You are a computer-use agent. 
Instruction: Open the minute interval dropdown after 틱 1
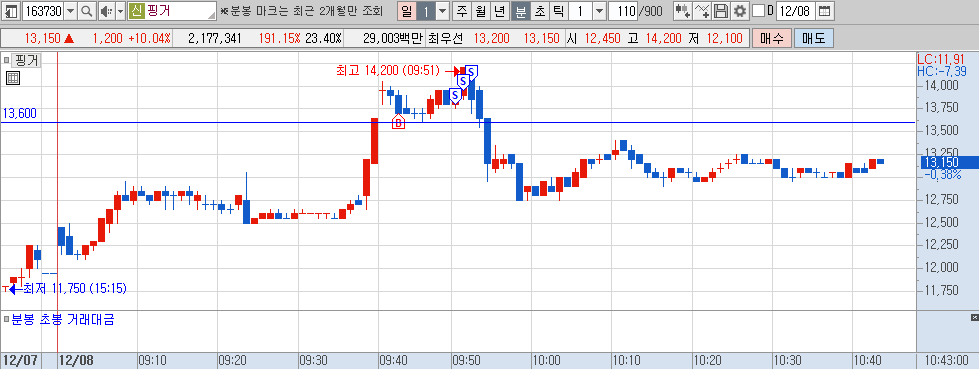tap(599, 11)
